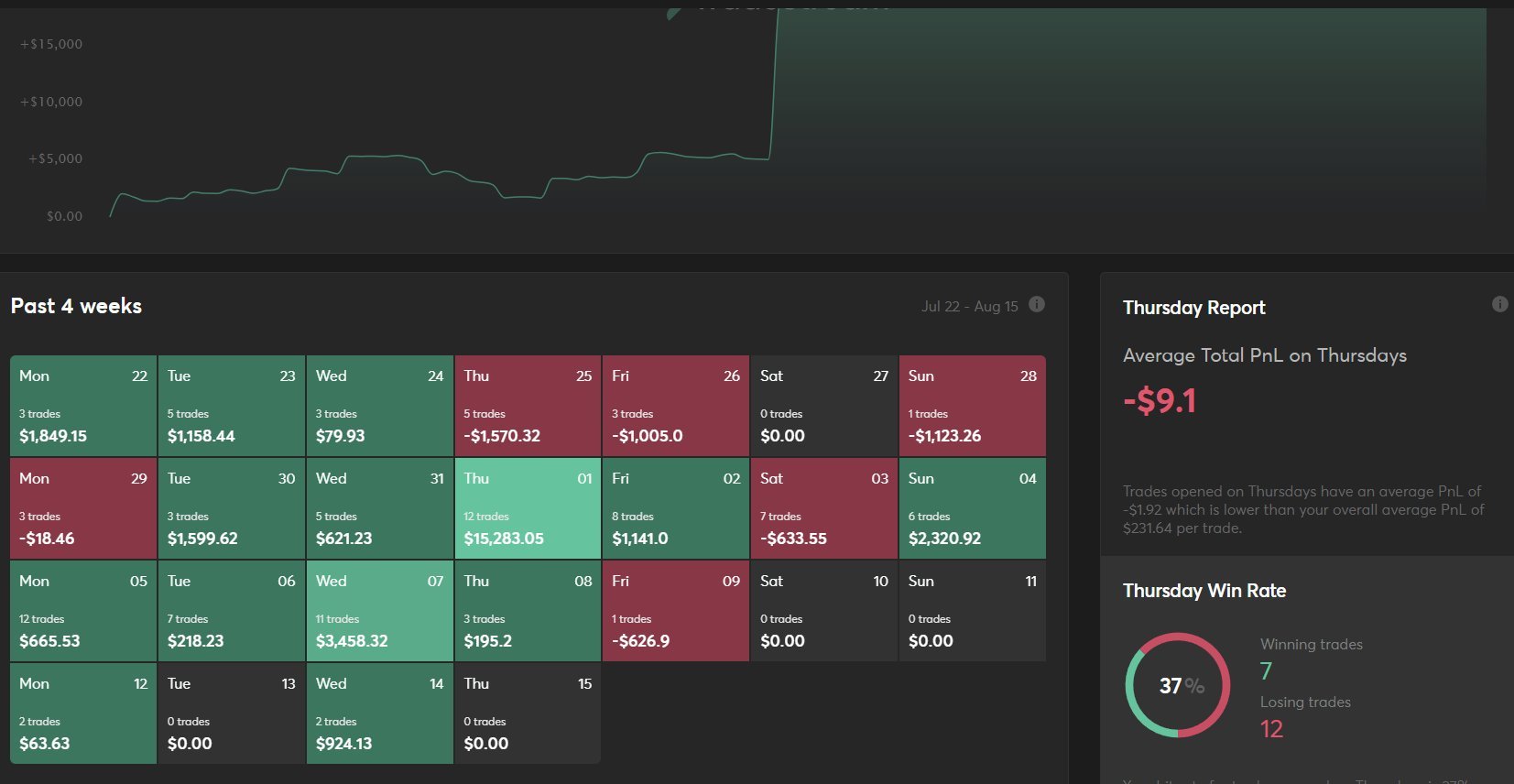Open Sun 11 cell with $0.00

(973, 611)
